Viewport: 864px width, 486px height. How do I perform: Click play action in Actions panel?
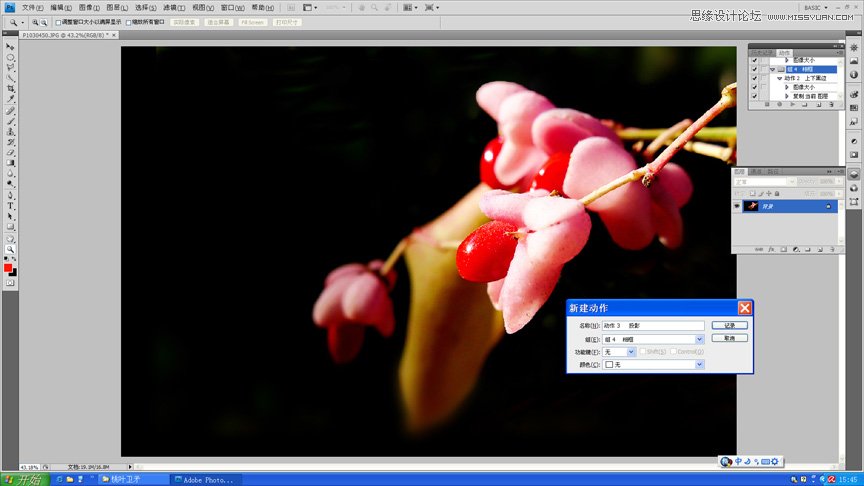coord(792,104)
